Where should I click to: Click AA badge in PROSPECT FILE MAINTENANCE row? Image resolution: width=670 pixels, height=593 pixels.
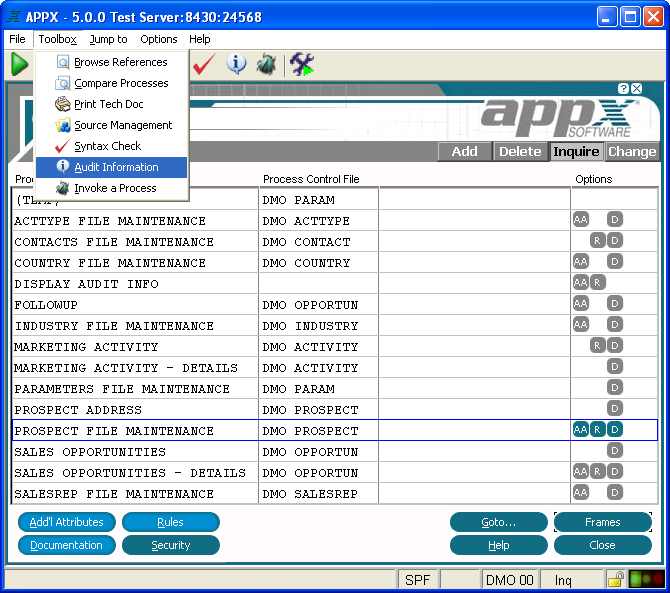pos(581,429)
